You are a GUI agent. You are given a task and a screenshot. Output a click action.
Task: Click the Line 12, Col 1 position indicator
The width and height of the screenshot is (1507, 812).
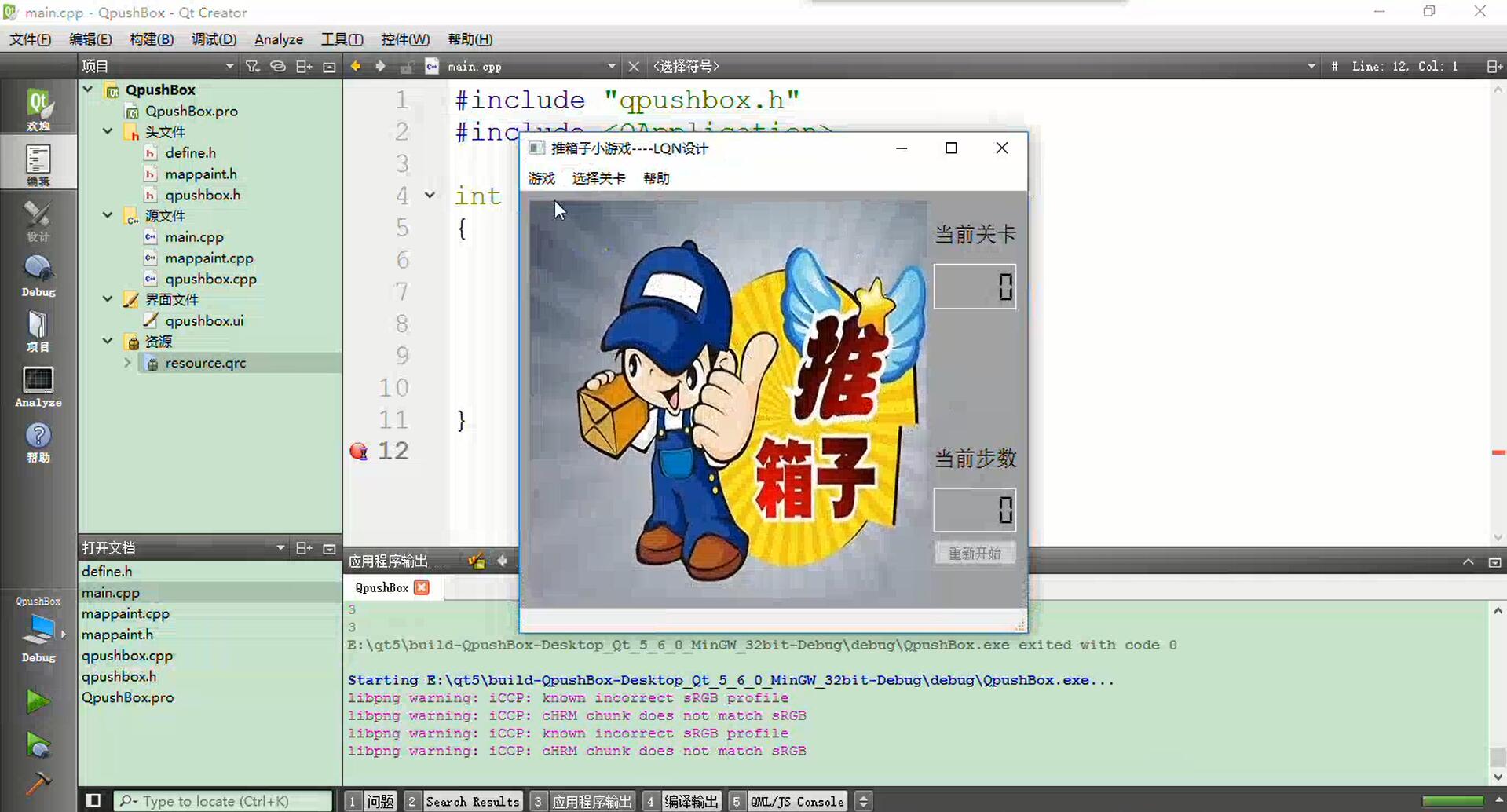(1404, 67)
